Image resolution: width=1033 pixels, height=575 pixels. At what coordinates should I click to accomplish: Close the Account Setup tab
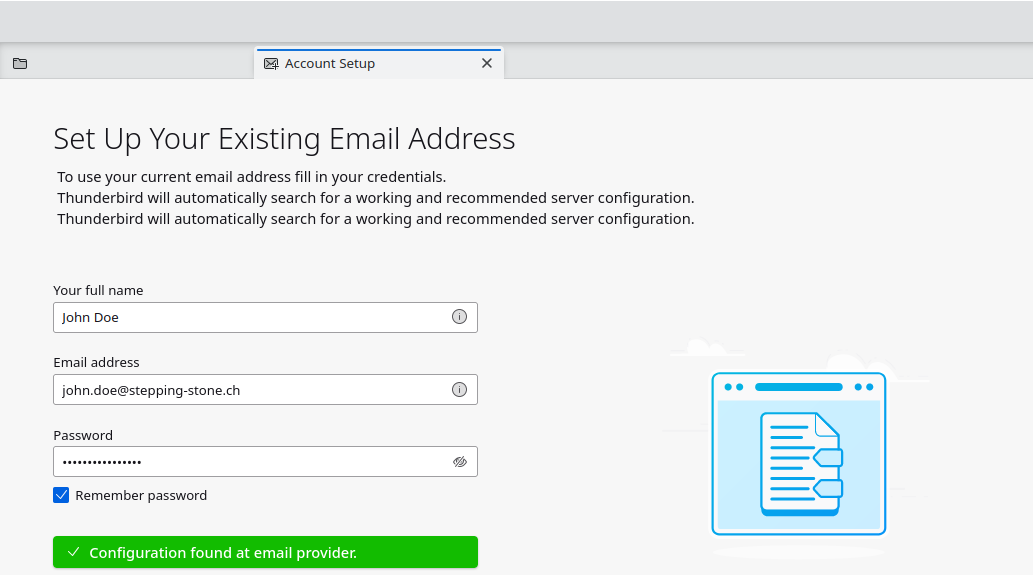(x=487, y=63)
